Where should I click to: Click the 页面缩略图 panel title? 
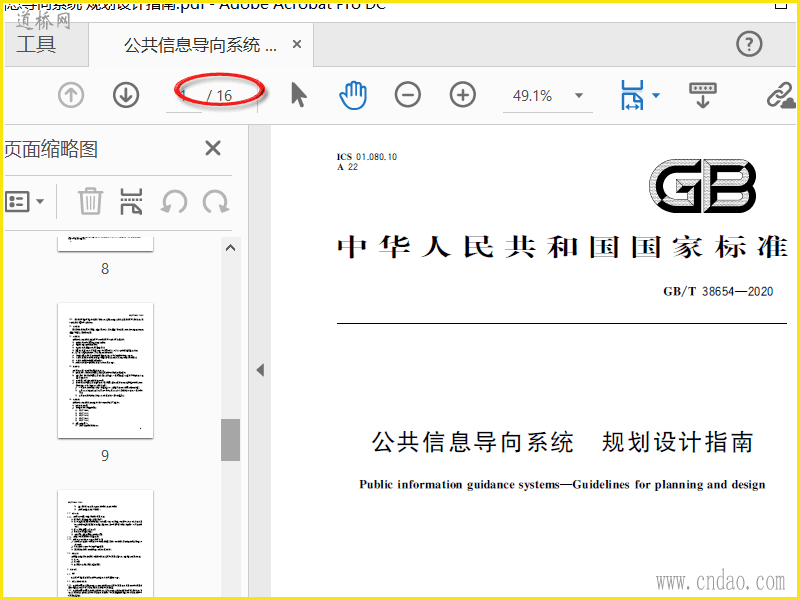coord(51,149)
